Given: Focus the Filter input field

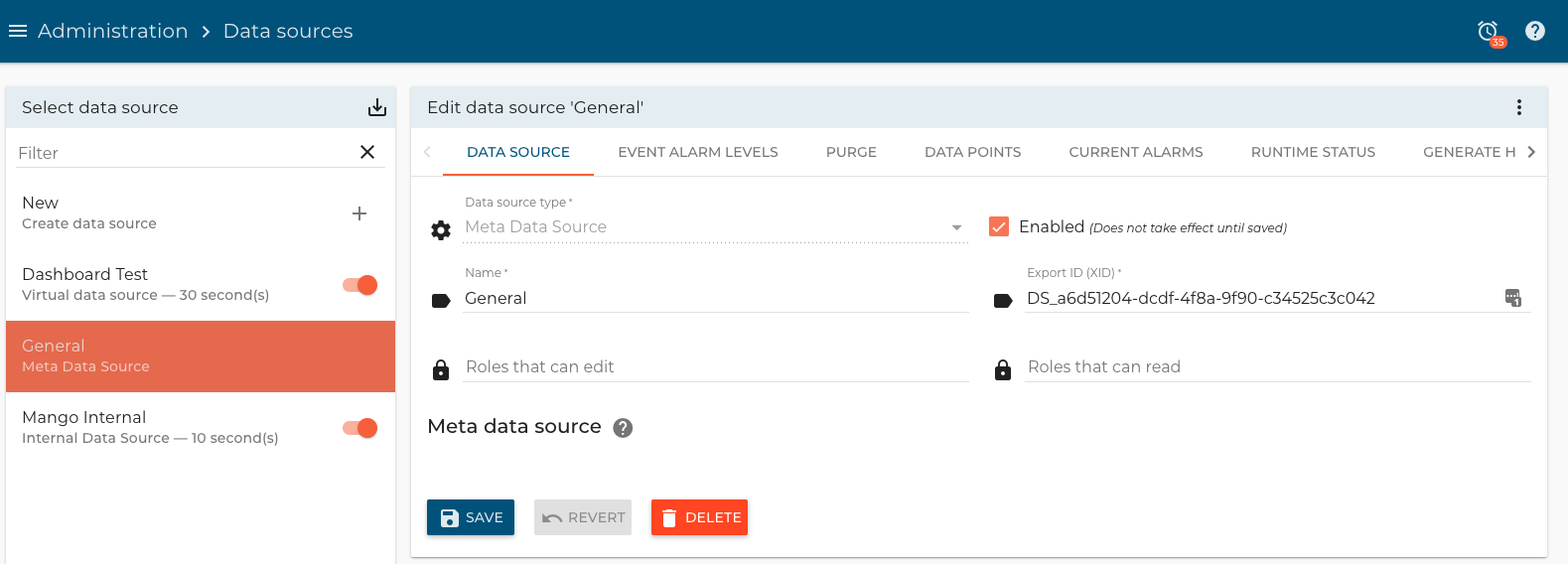Looking at the screenshot, I should [185, 153].
